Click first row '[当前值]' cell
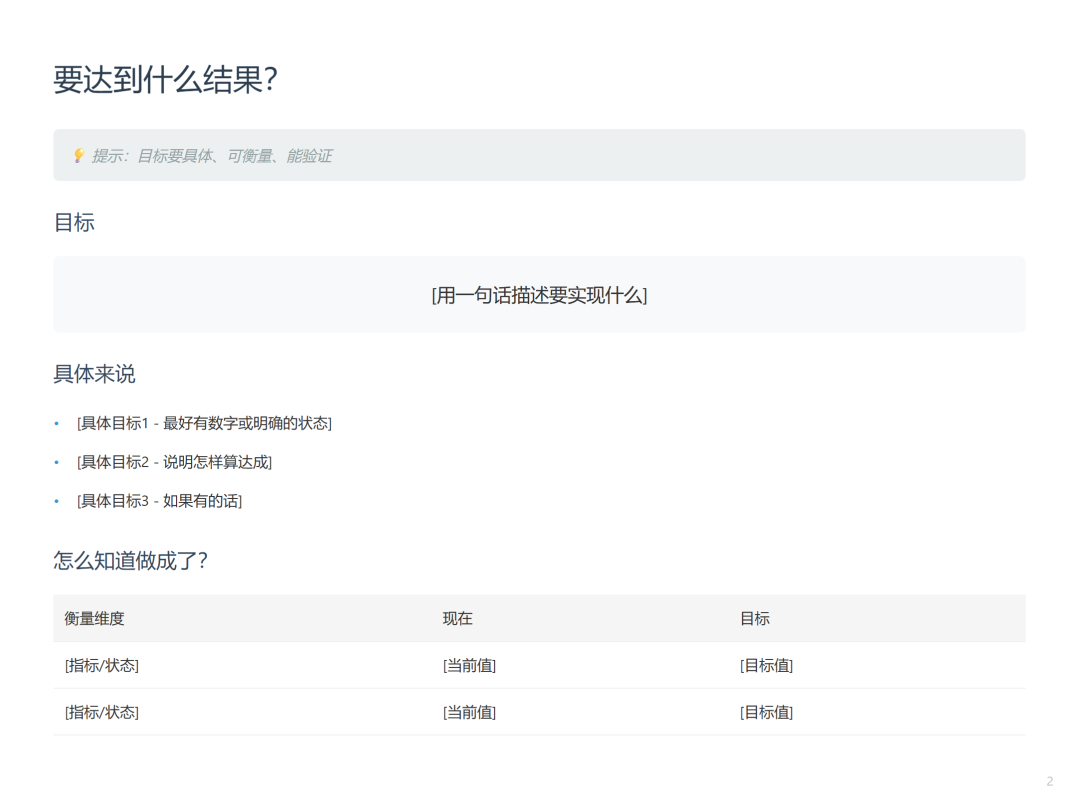Screen dimensions: 1080x807 click(x=469, y=665)
